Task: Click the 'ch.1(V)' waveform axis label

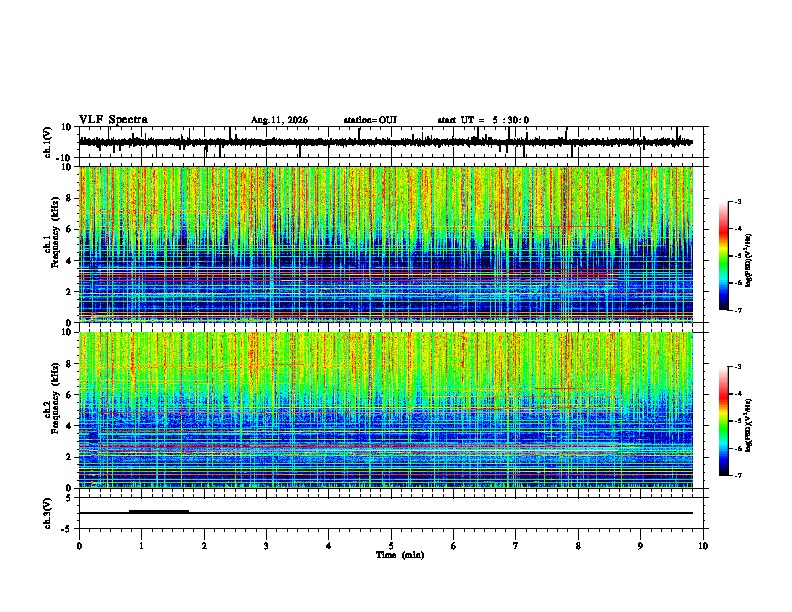Action: click(48, 142)
